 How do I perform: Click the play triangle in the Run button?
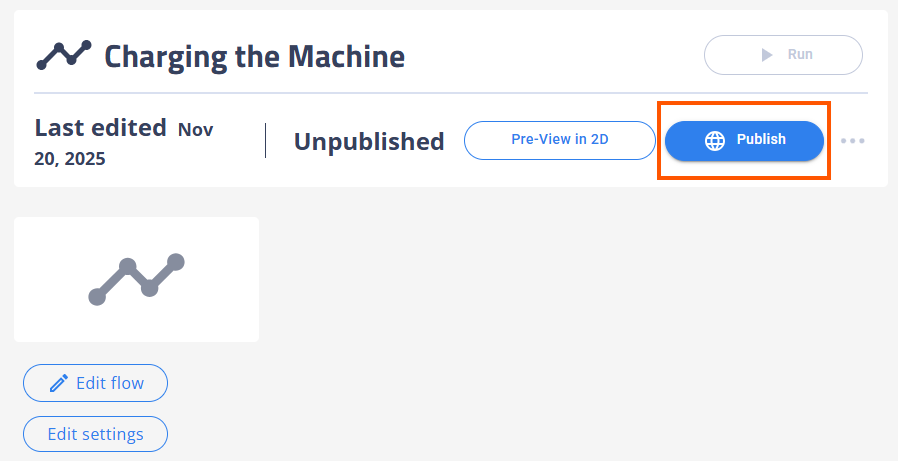pos(767,55)
